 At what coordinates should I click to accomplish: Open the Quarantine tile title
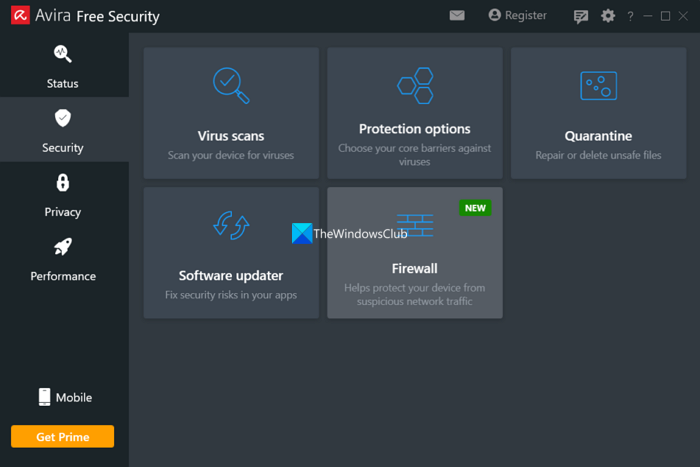pos(598,136)
